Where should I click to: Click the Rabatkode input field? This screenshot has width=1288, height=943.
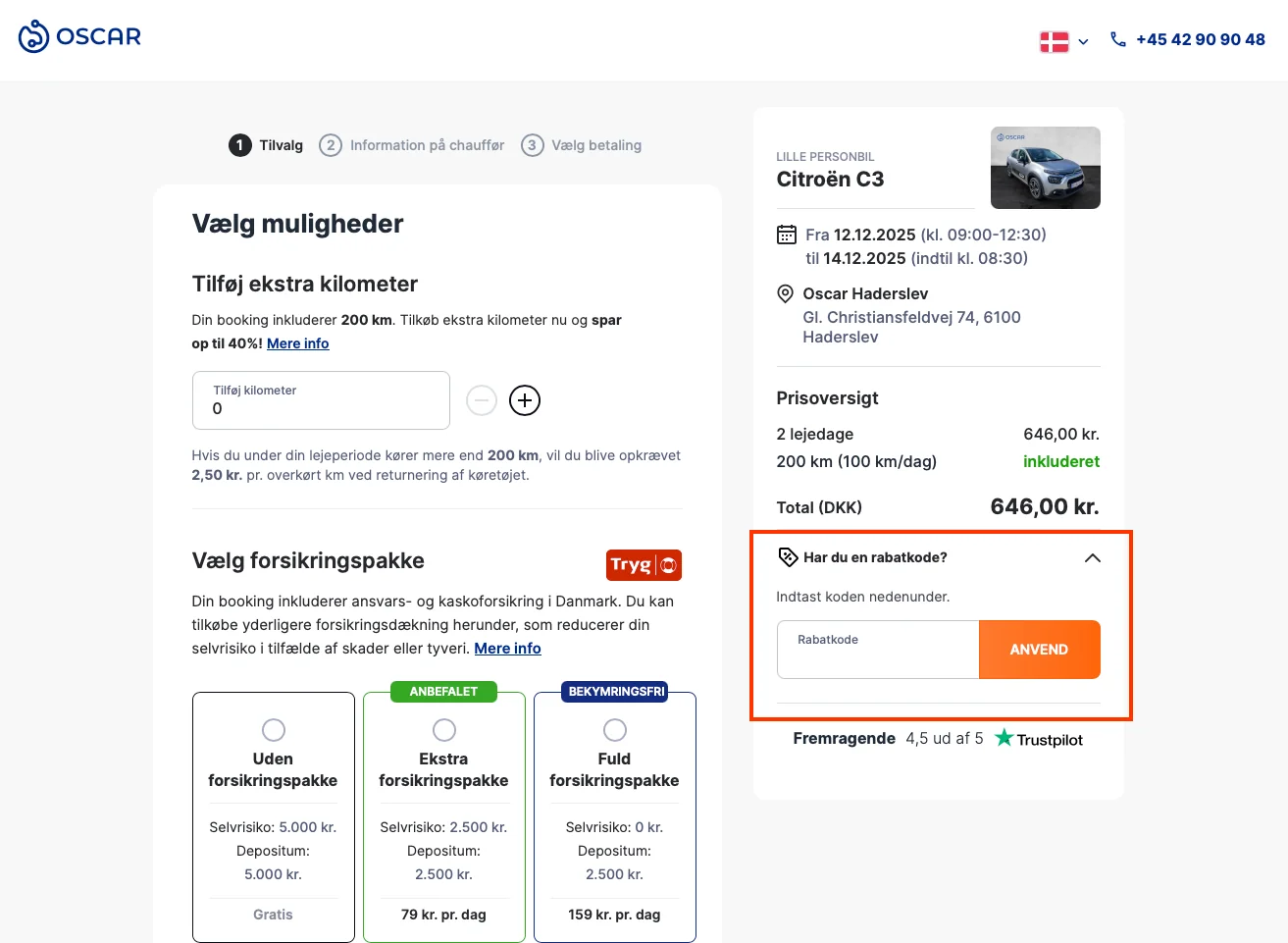(x=877, y=649)
